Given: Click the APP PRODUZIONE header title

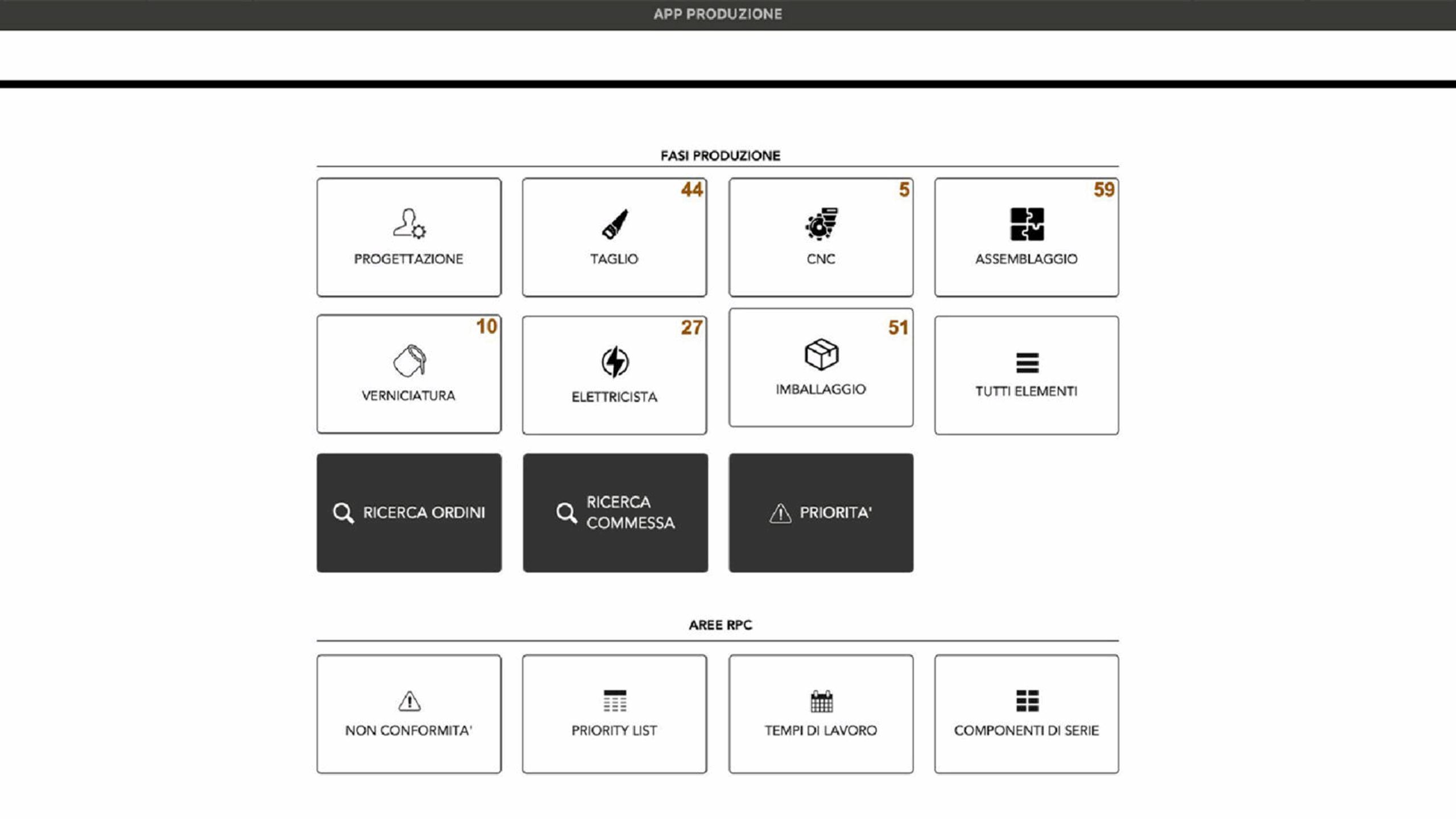Looking at the screenshot, I should (717, 14).
